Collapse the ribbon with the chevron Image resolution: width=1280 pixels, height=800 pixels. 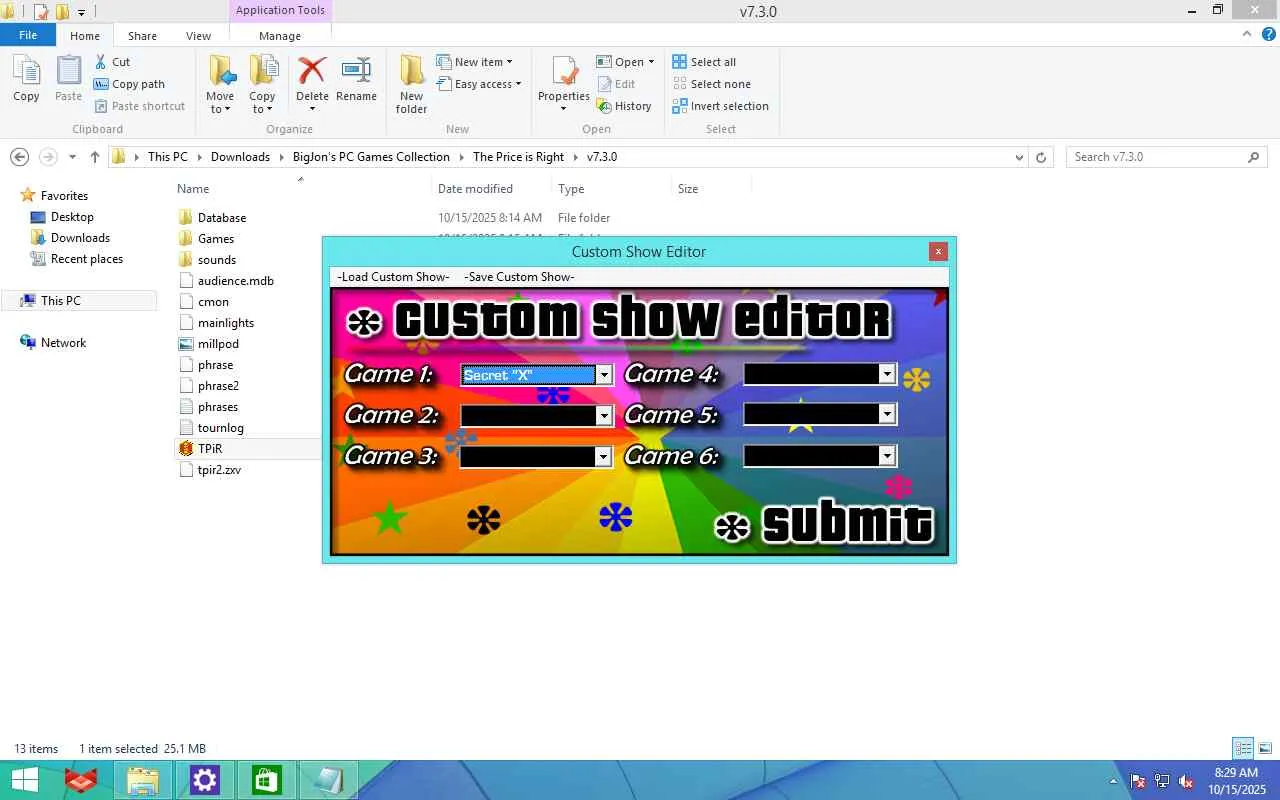pyautogui.click(x=1245, y=34)
